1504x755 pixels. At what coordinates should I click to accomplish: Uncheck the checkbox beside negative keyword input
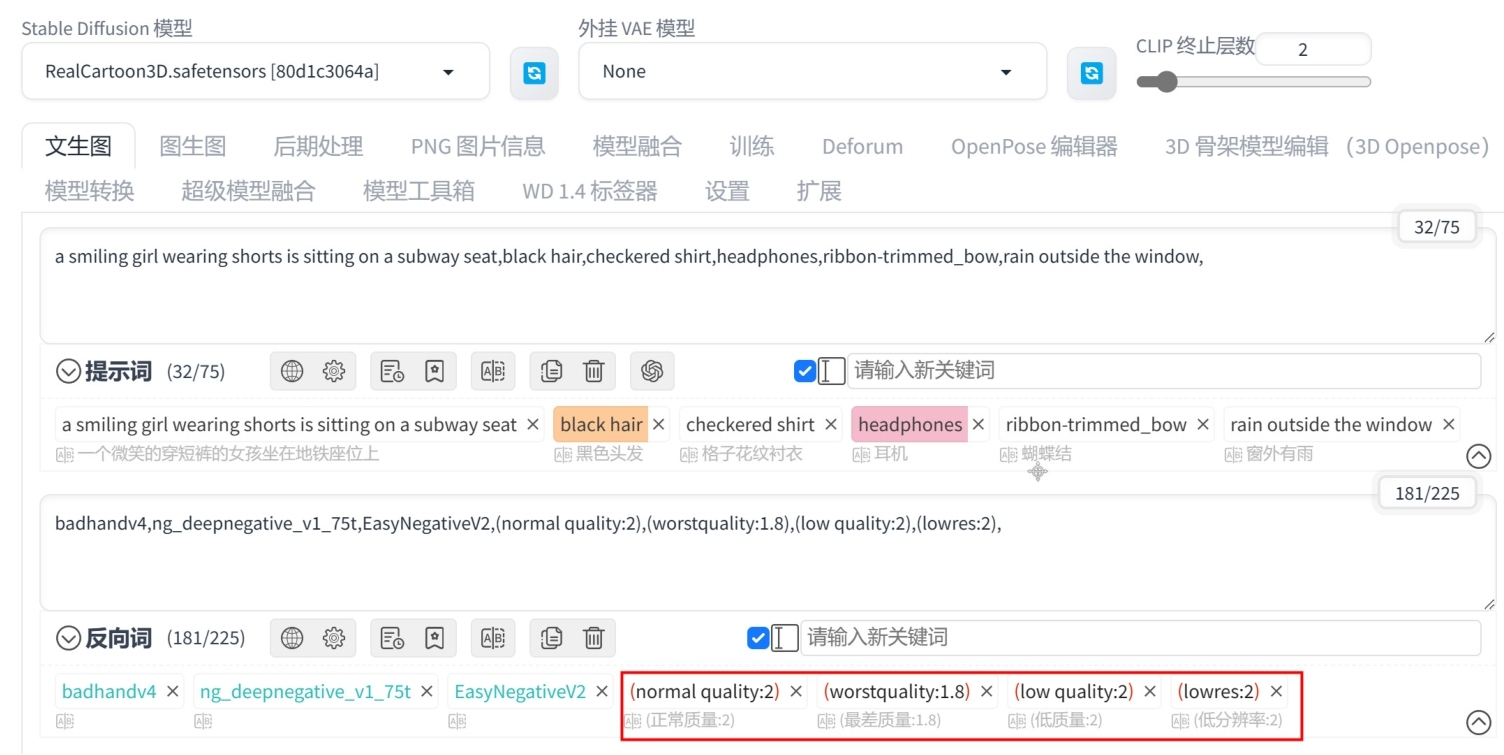pos(758,637)
